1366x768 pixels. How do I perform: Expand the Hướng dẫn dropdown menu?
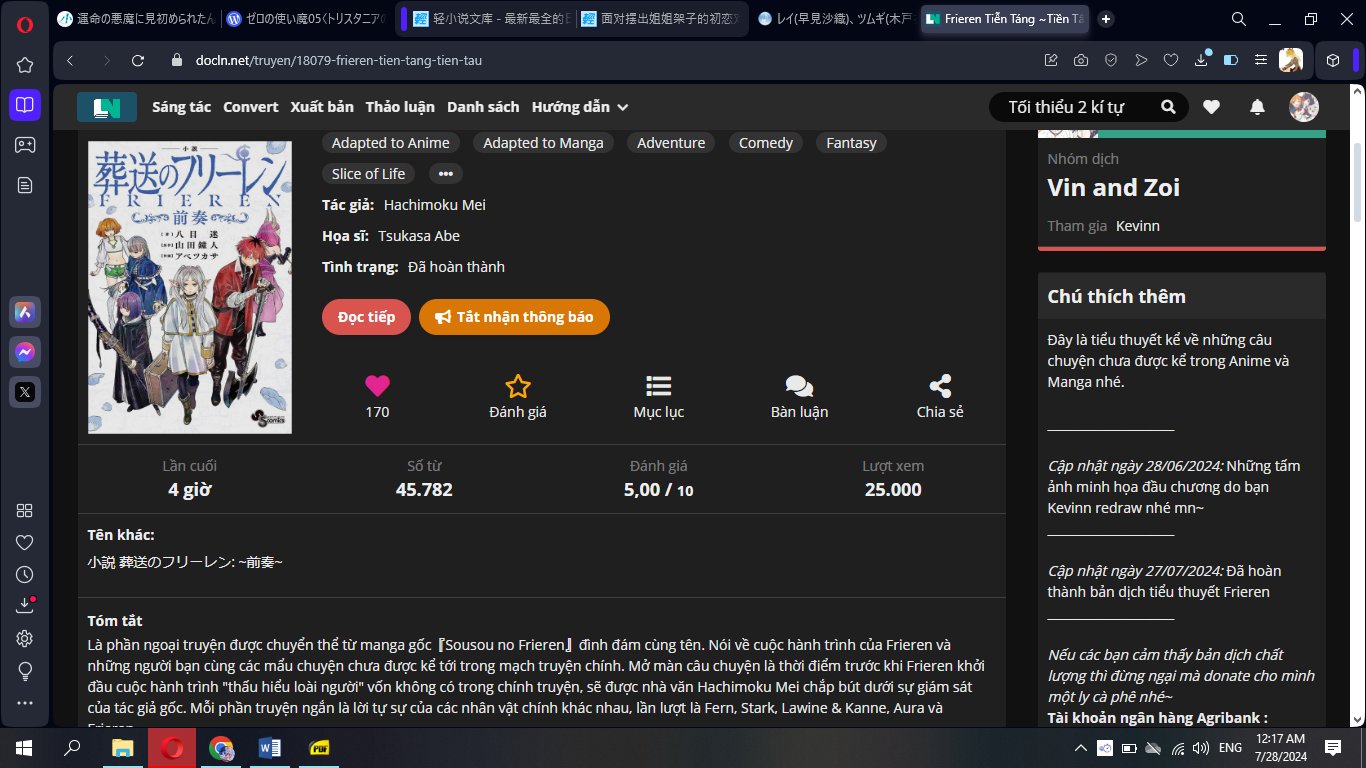(x=580, y=107)
